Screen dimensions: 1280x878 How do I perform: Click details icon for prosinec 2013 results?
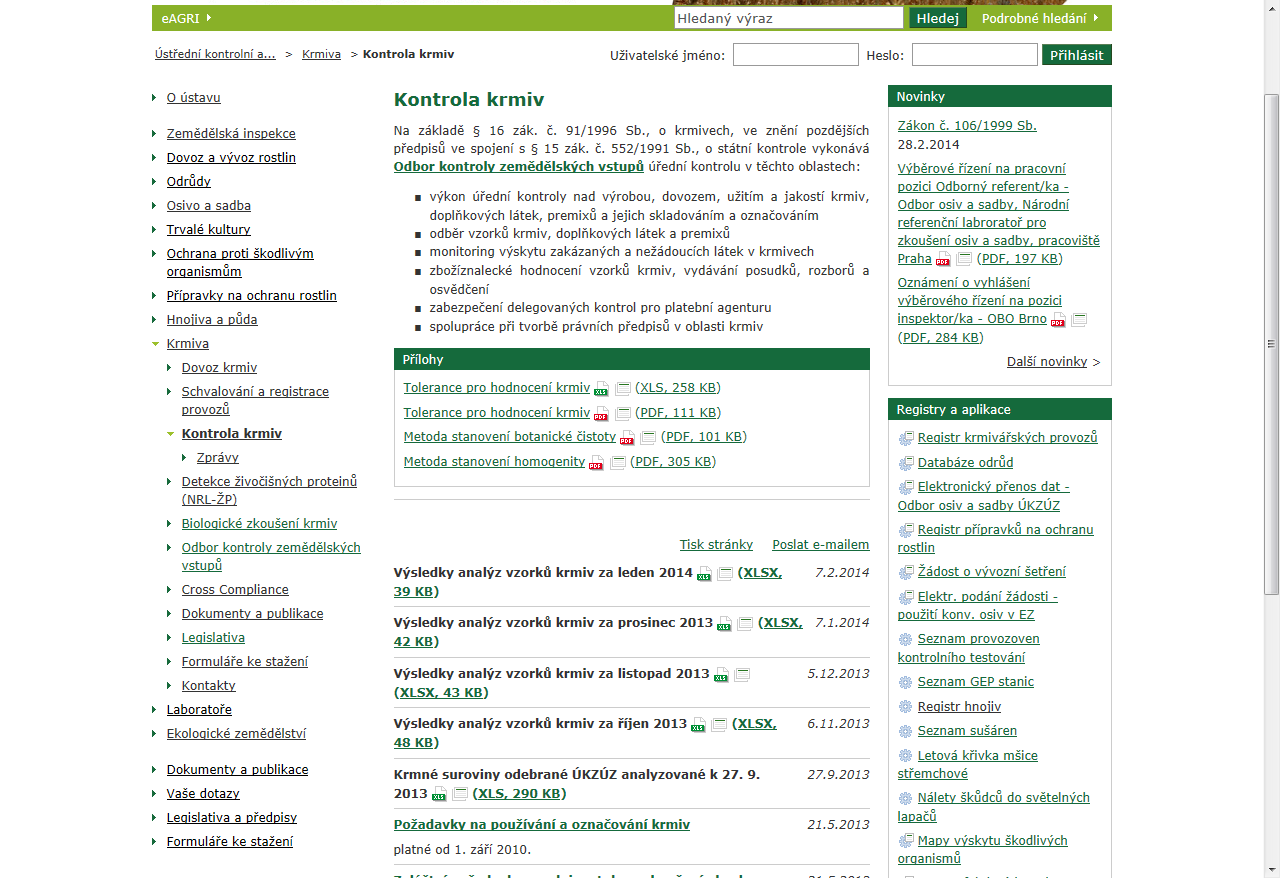tap(745, 623)
